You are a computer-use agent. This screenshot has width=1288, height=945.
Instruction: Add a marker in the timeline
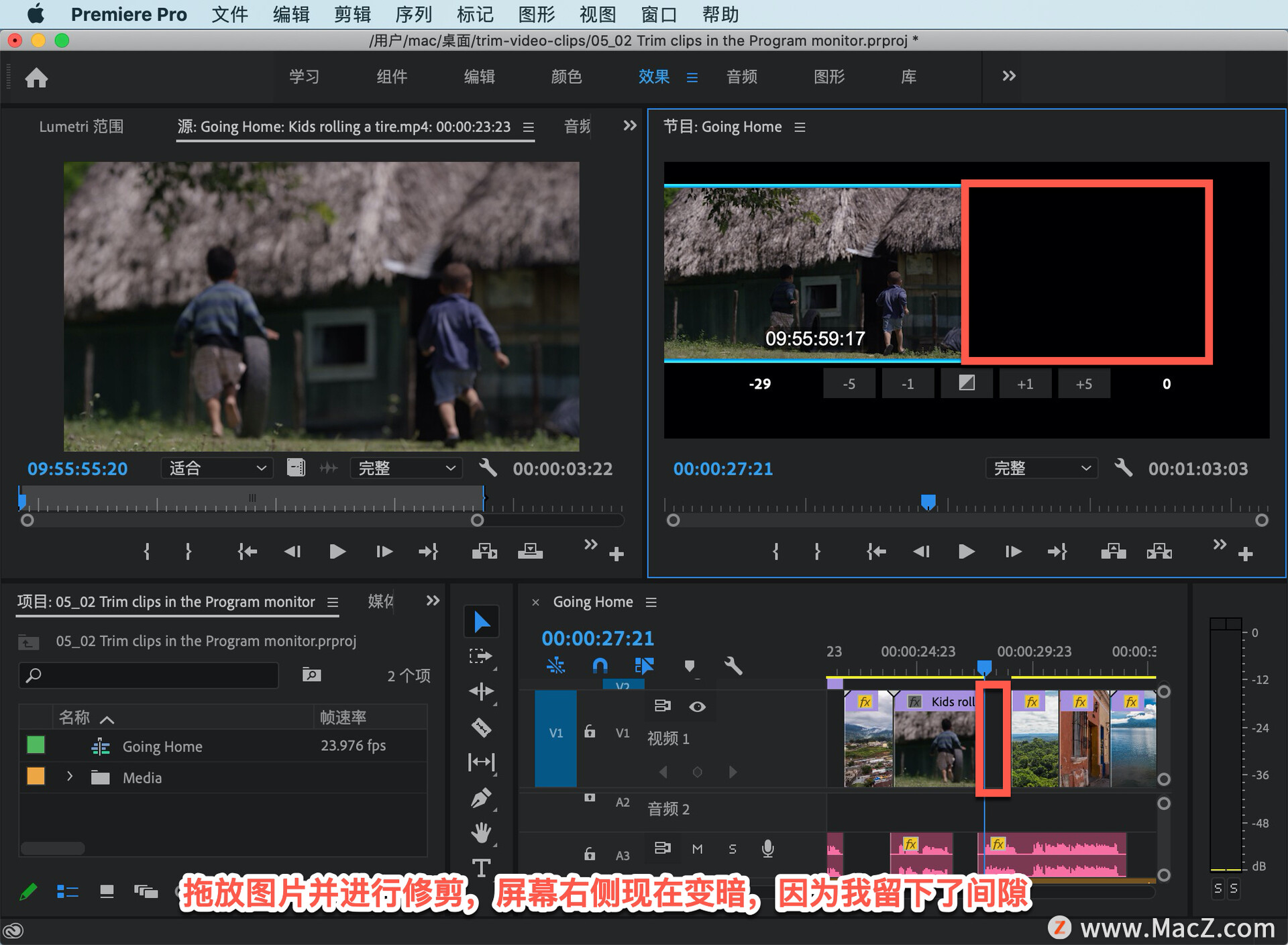point(689,666)
